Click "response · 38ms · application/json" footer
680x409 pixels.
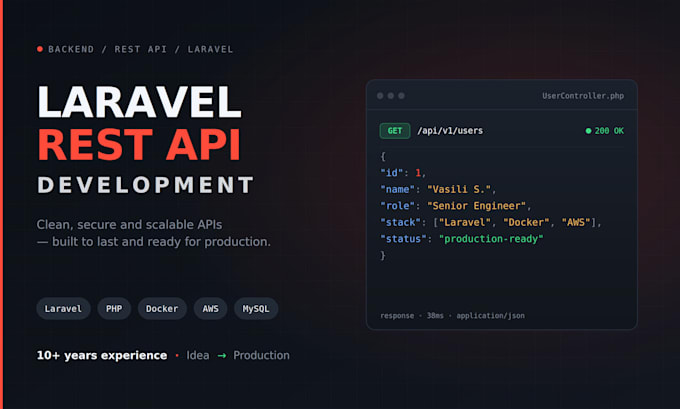click(x=452, y=315)
